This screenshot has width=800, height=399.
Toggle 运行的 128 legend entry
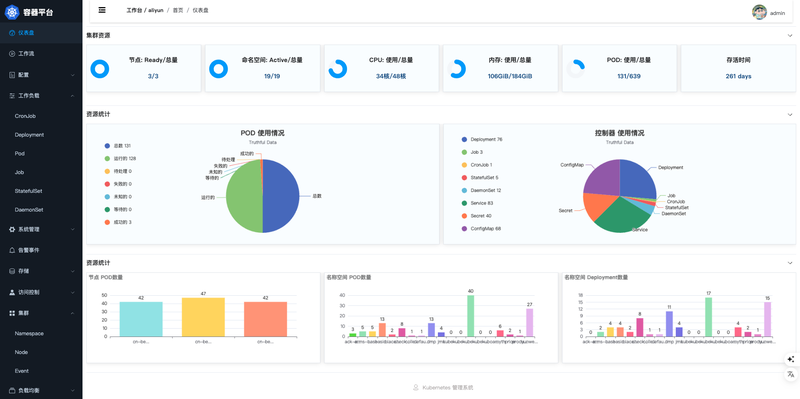(119, 159)
